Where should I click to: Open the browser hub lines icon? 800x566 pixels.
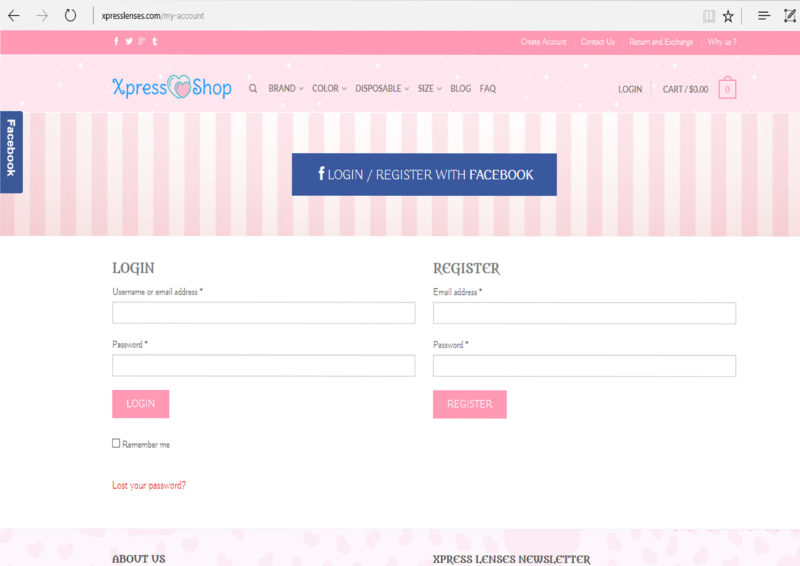coord(764,16)
